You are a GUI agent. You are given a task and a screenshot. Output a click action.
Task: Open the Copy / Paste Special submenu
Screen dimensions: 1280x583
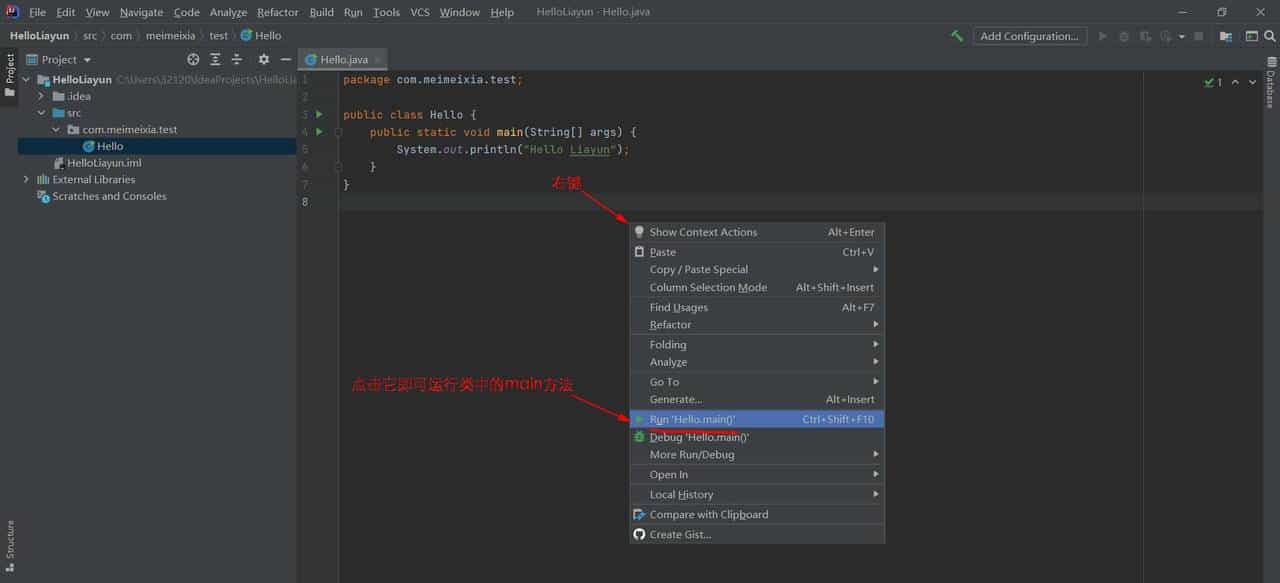[699, 269]
